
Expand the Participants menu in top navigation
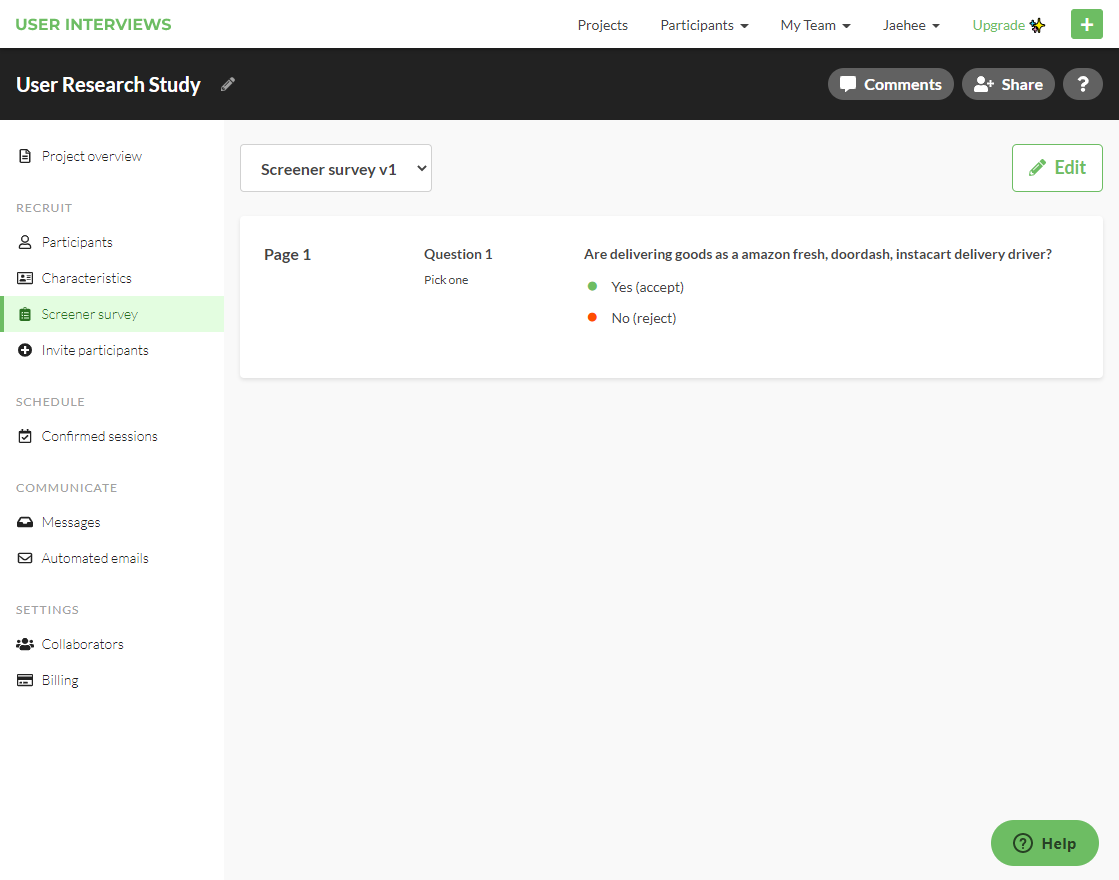[704, 25]
